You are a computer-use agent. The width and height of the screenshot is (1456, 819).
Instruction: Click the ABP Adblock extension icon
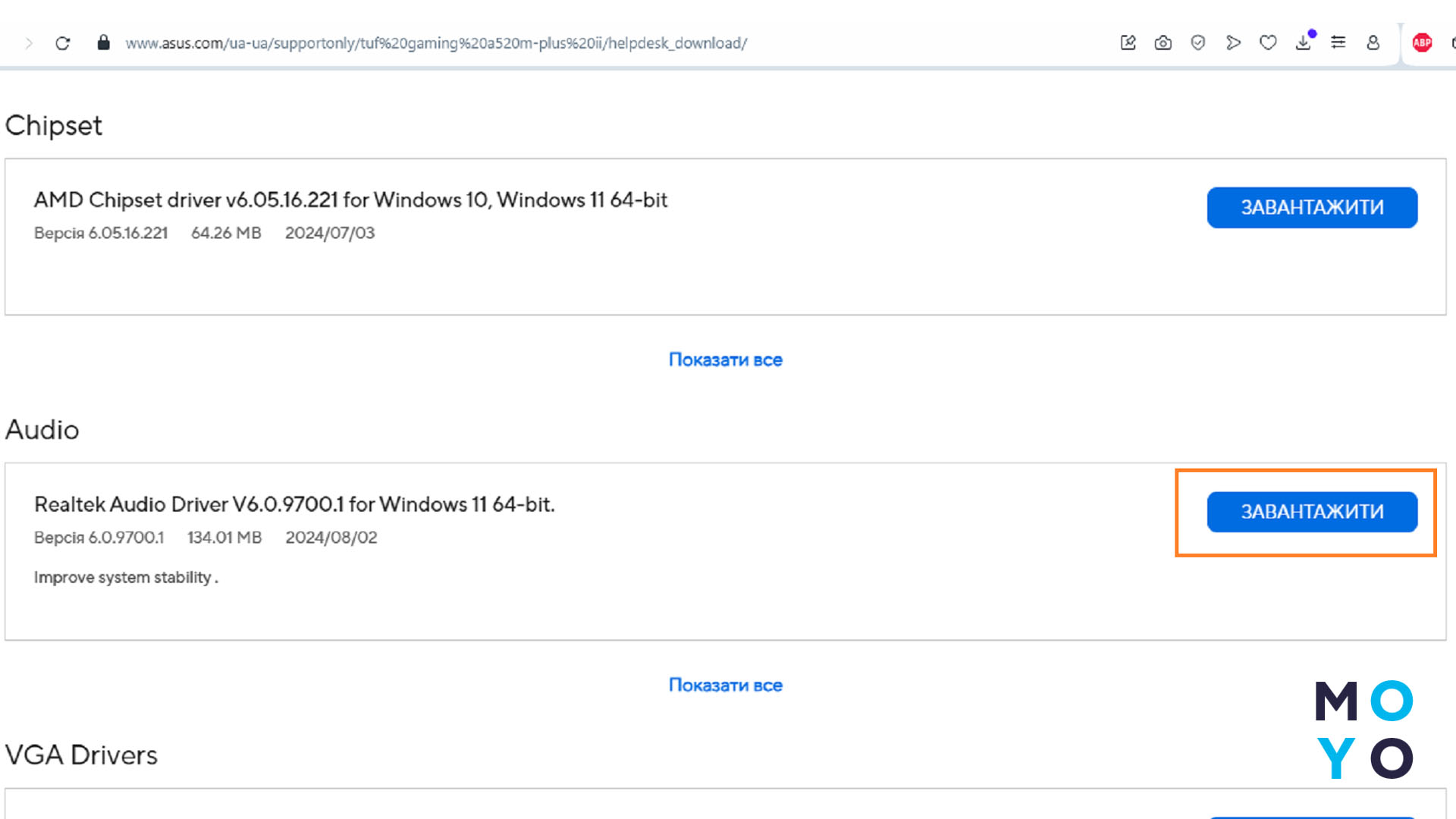pos(1422,42)
